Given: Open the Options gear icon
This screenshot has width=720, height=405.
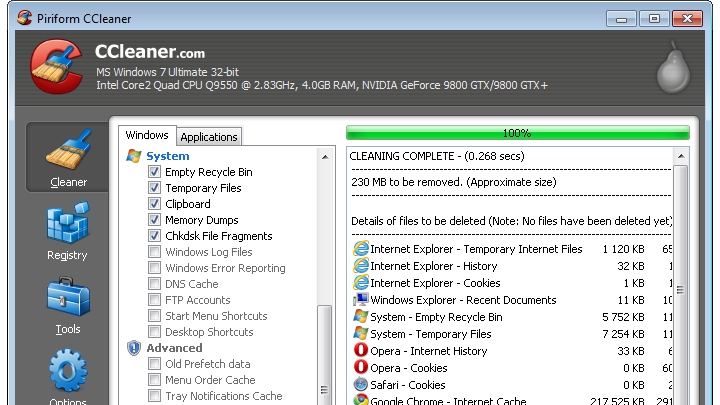Looking at the screenshot, I should tap(68, 371).
